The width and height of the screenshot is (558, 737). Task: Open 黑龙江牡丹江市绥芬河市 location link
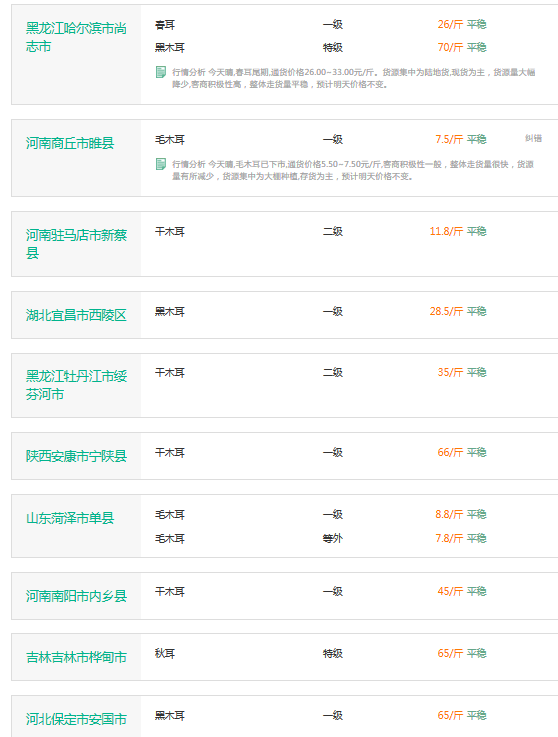pyautogui.click(x=76, y=385)
